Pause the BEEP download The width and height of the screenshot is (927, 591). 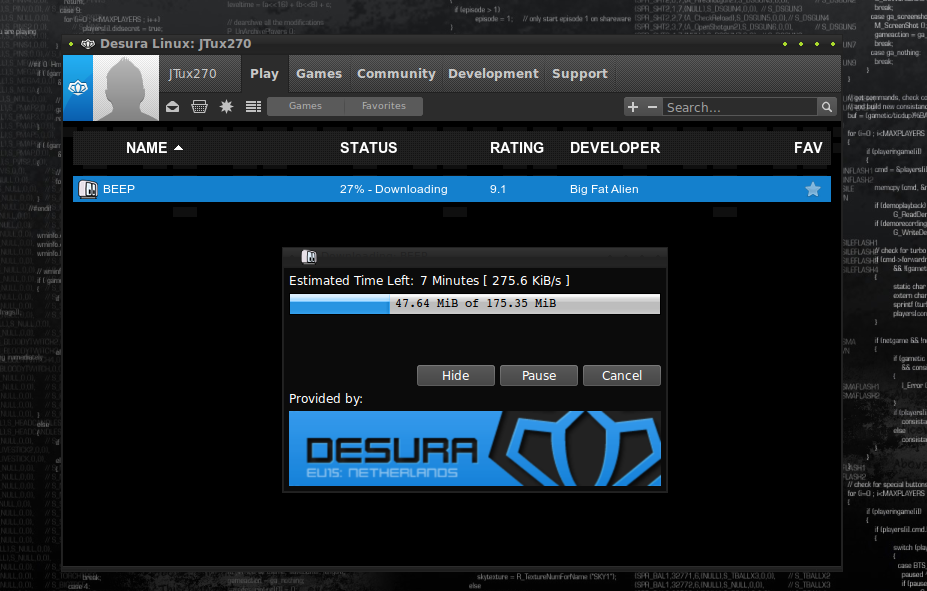pyautogui.click(x=539, y=375)
